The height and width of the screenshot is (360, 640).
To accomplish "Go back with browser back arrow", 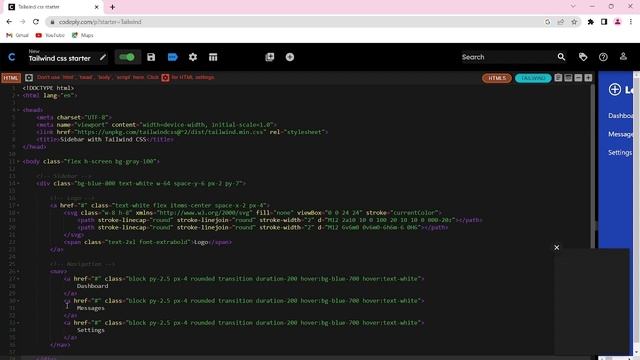I will tap(9, 22).
